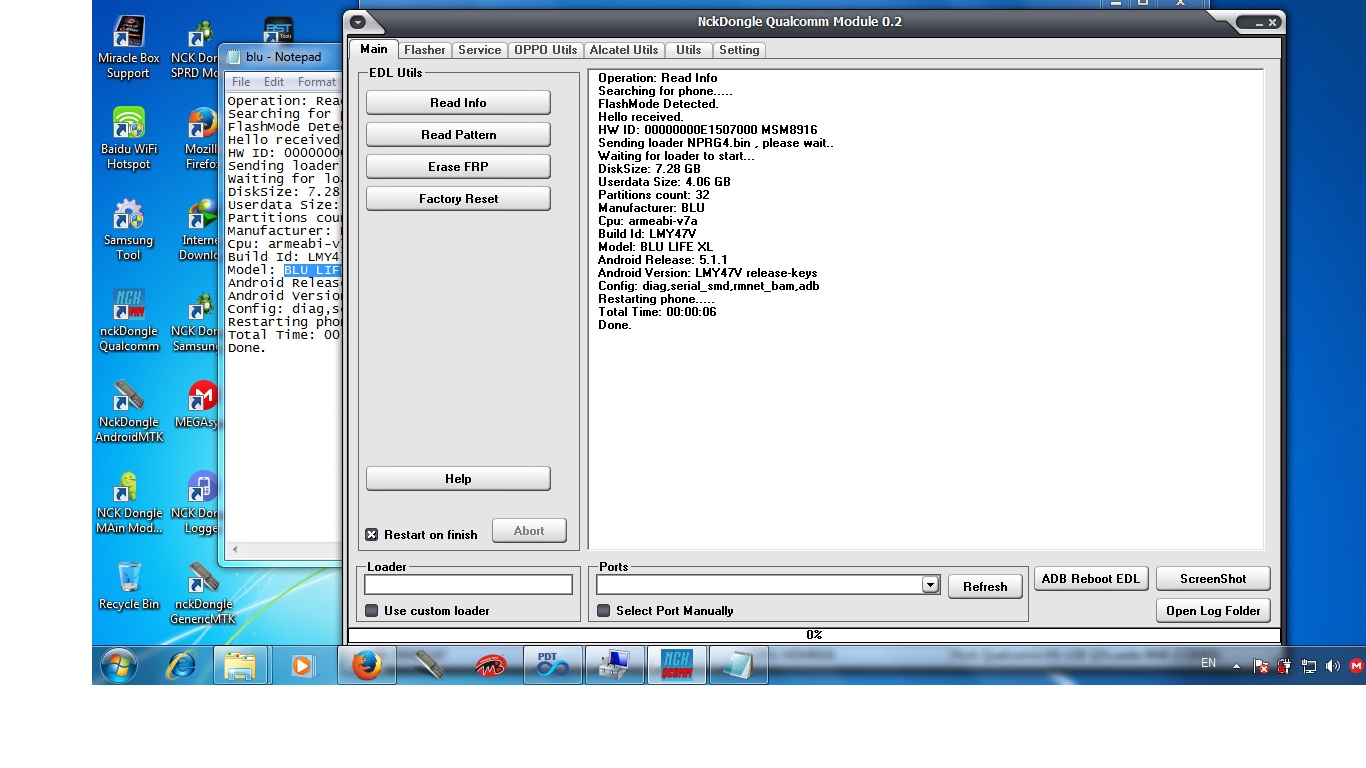Click the Abort button

[529, 531]
